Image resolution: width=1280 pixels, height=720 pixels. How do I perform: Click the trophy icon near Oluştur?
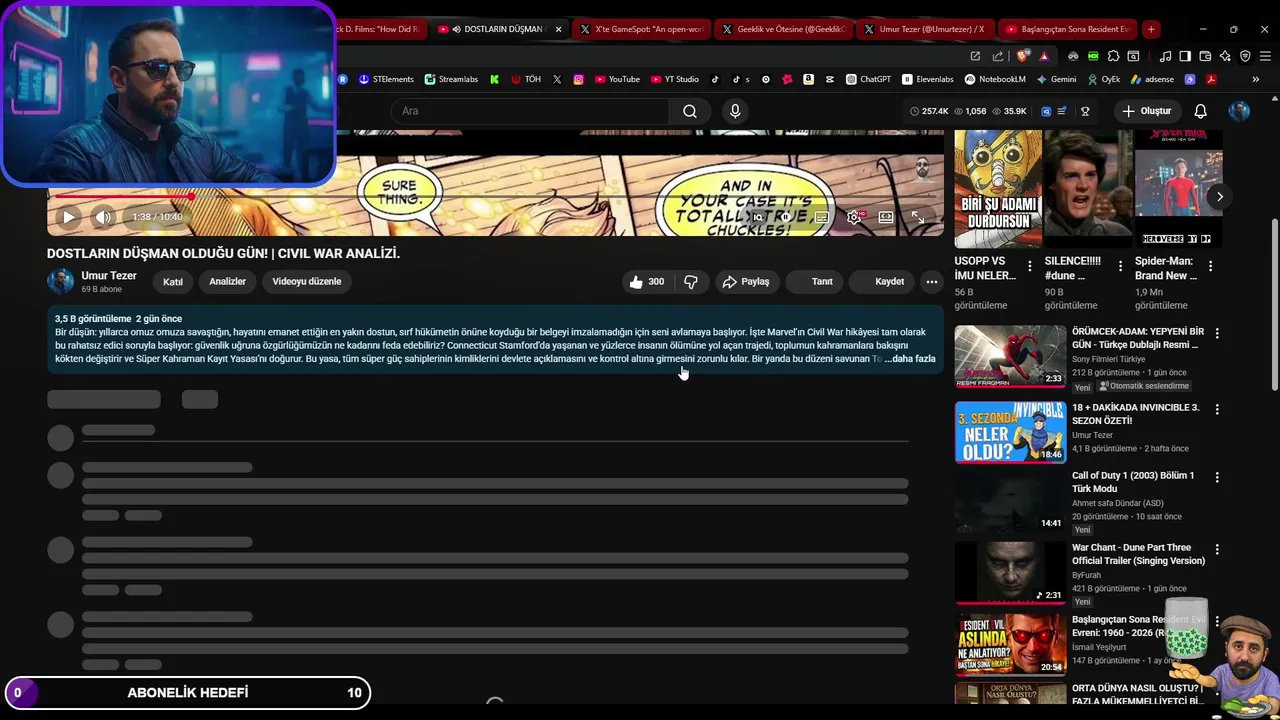[1085, 111]
